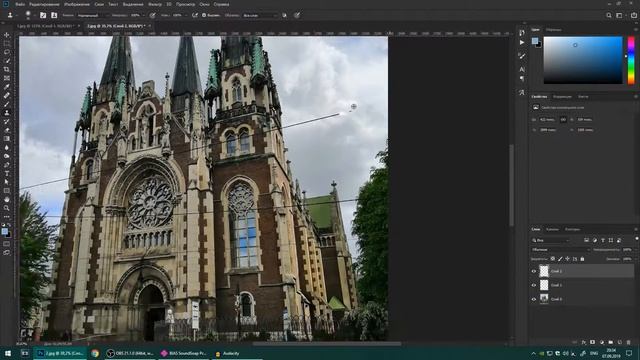Open the search icon at top right

click(x=609, y=15)
